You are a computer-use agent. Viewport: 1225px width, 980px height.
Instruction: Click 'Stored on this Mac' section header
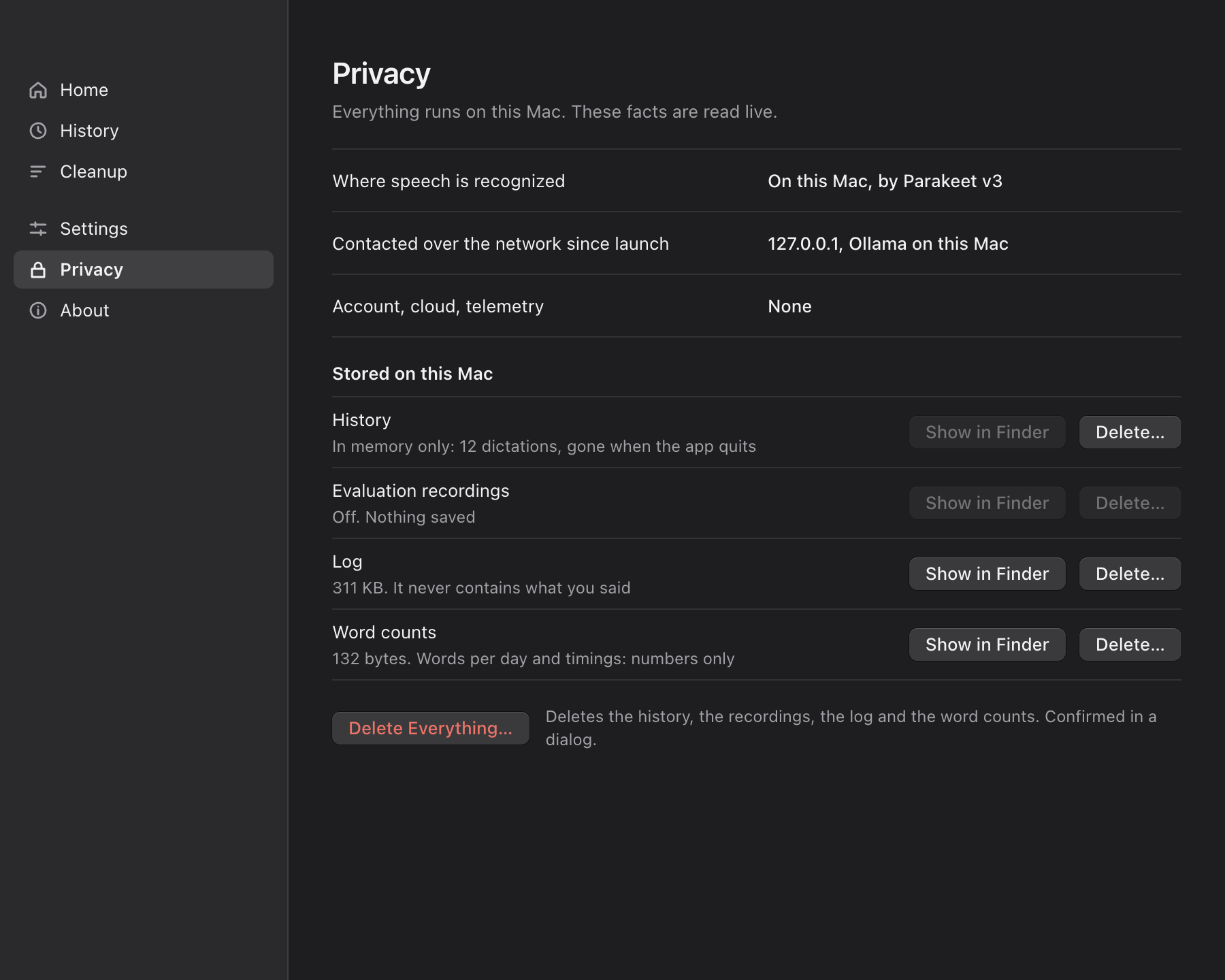(412, 374)
